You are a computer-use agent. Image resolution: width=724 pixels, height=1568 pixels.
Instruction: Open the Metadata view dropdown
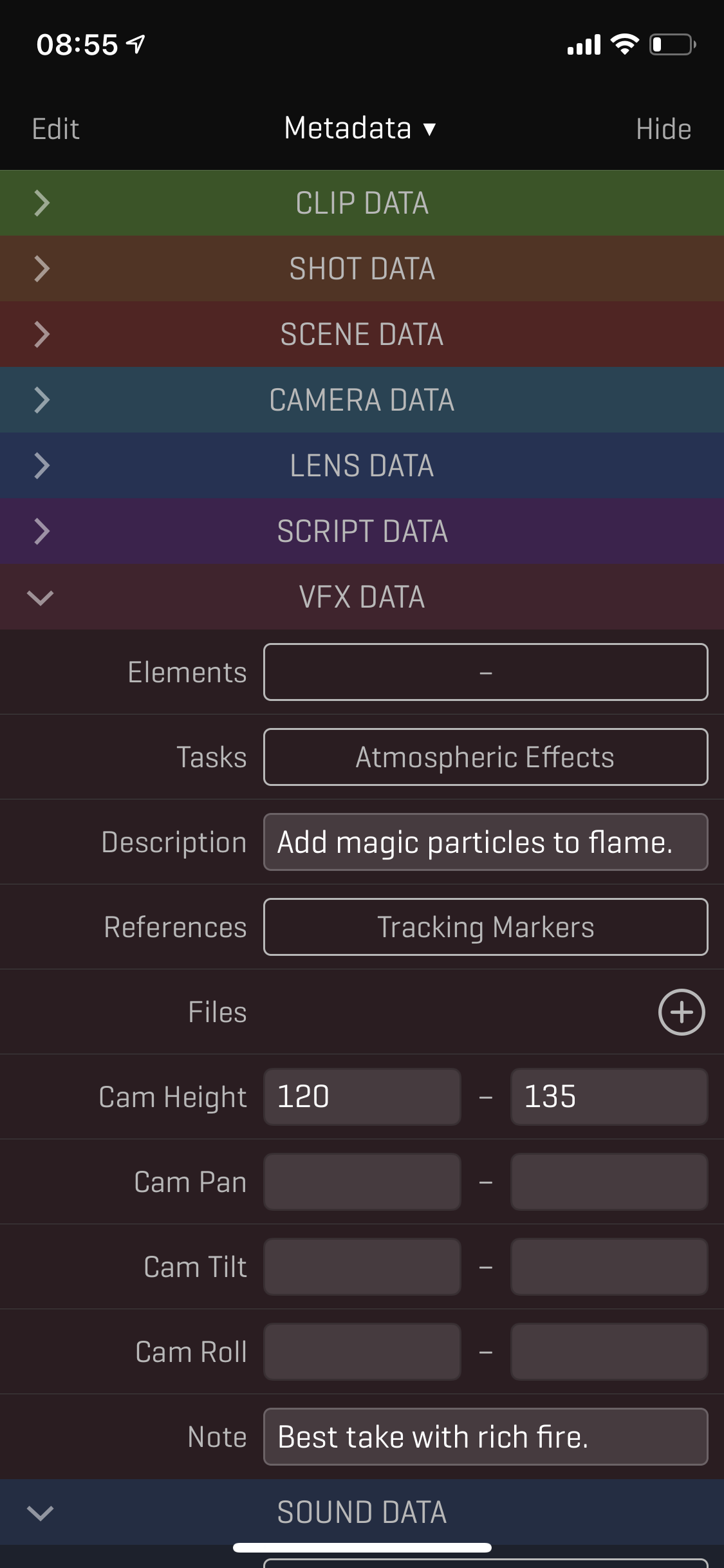[x=362, y=127]
